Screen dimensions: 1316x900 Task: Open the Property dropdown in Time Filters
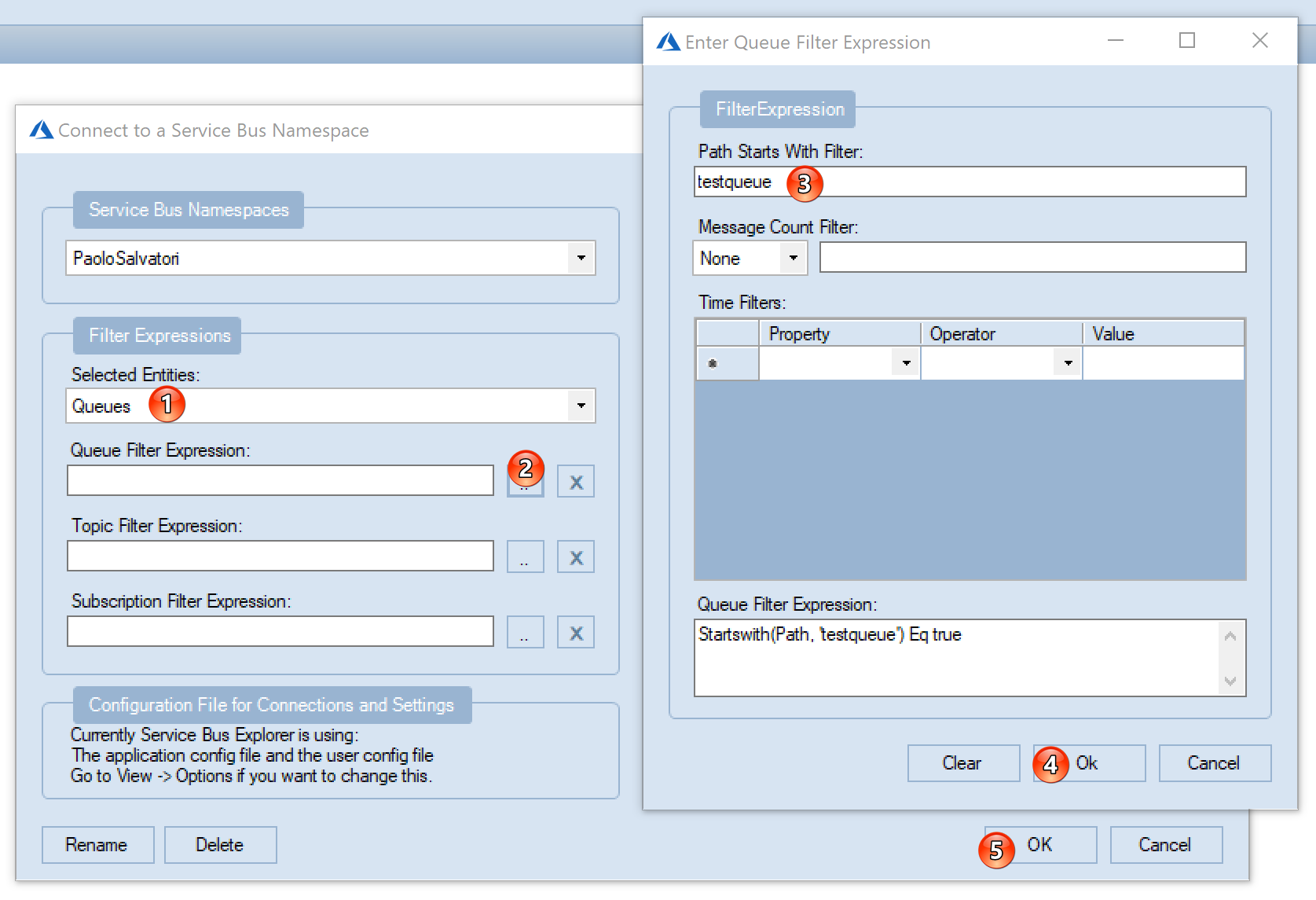[905, 362]
